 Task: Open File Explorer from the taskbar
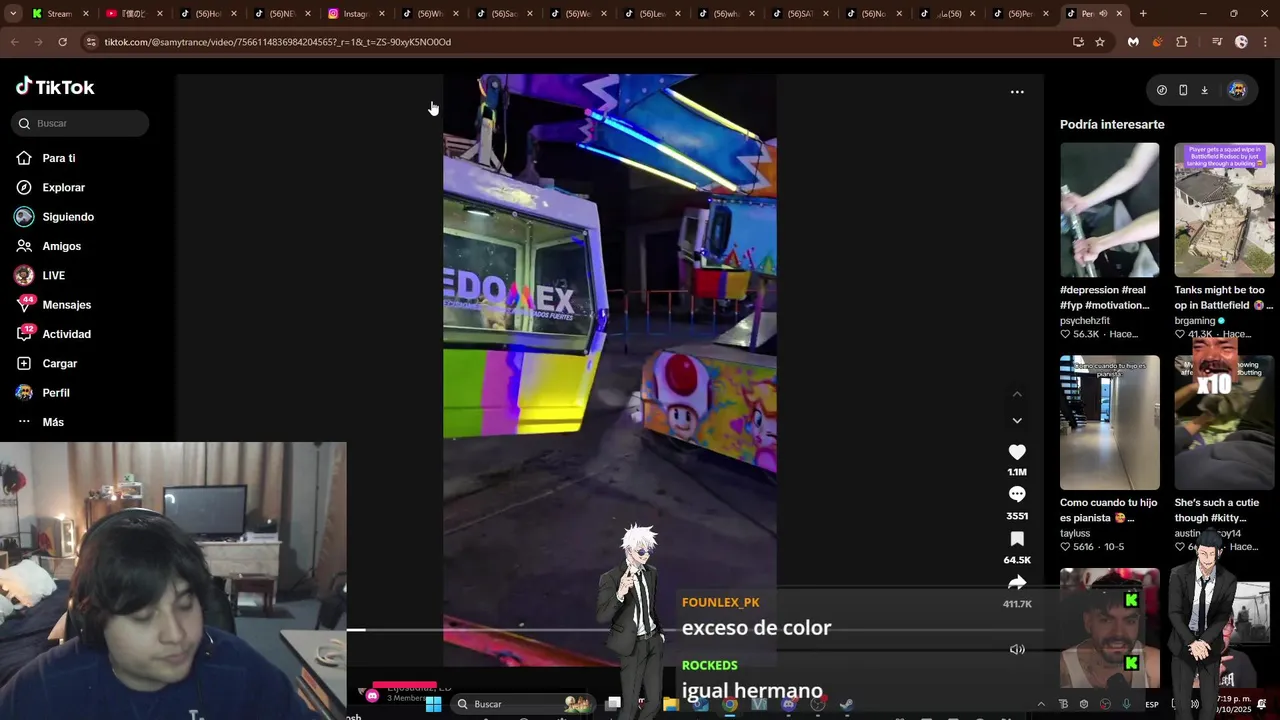pyautogui.click(x=671, y=704)
